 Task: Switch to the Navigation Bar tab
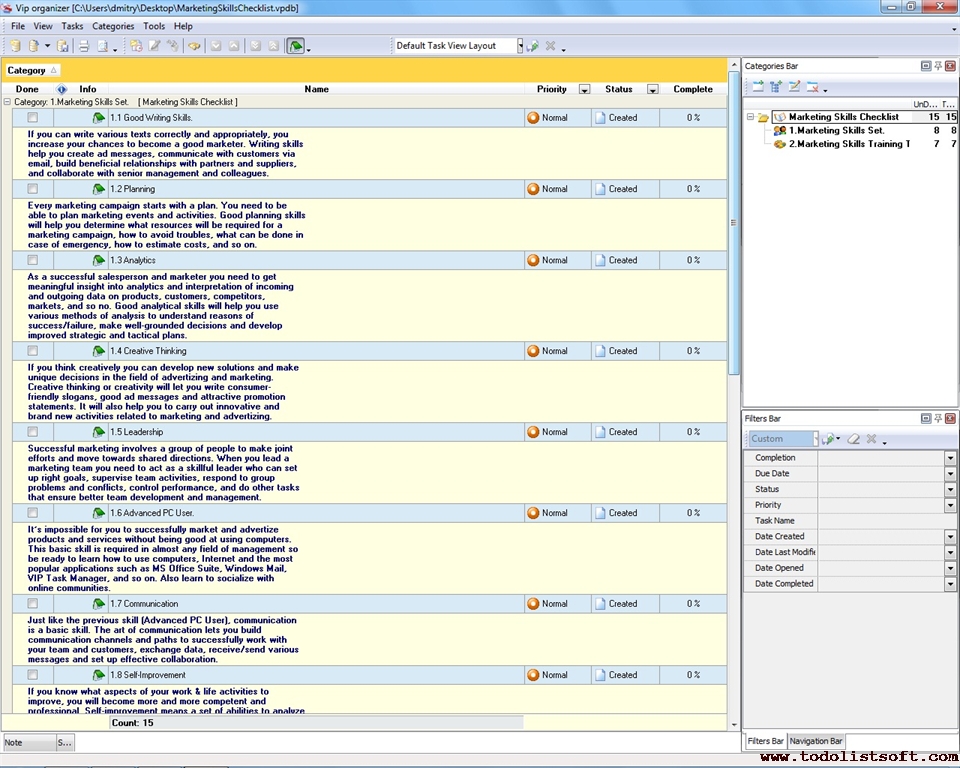click(816, 741)
